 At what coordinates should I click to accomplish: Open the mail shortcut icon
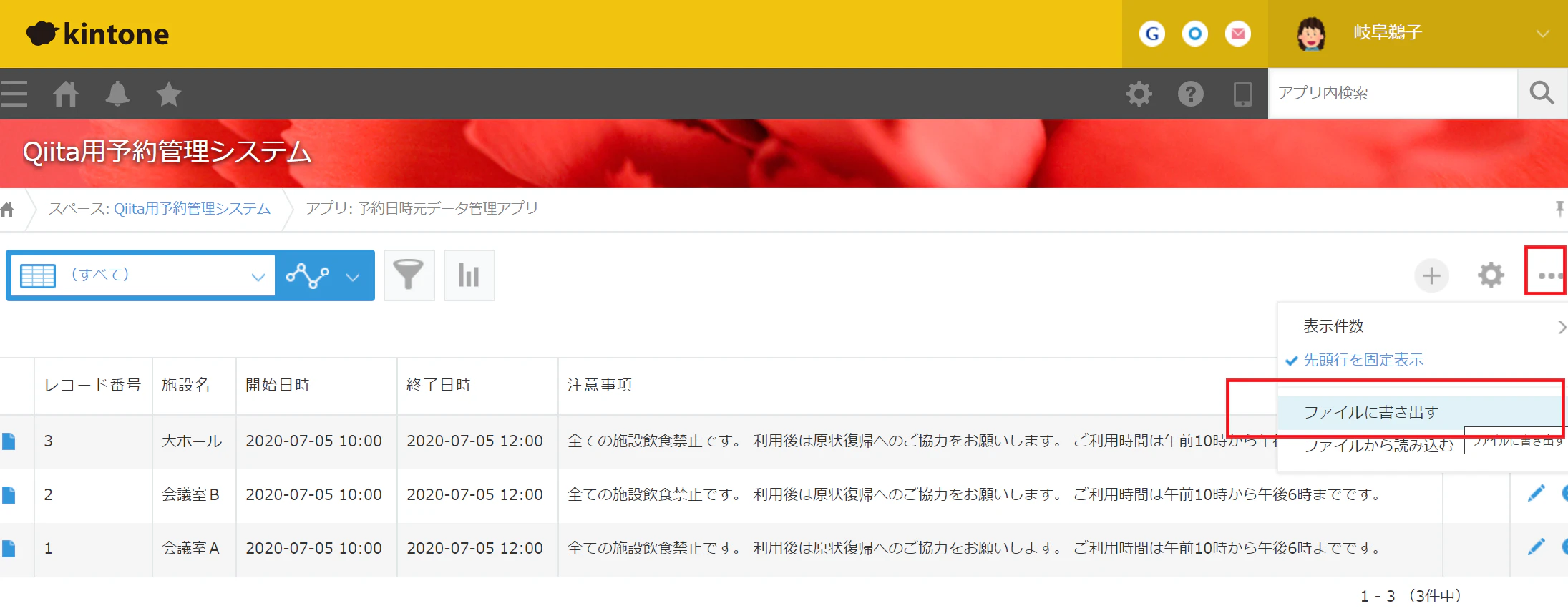pyautogui.click(x=1237, y=34)
